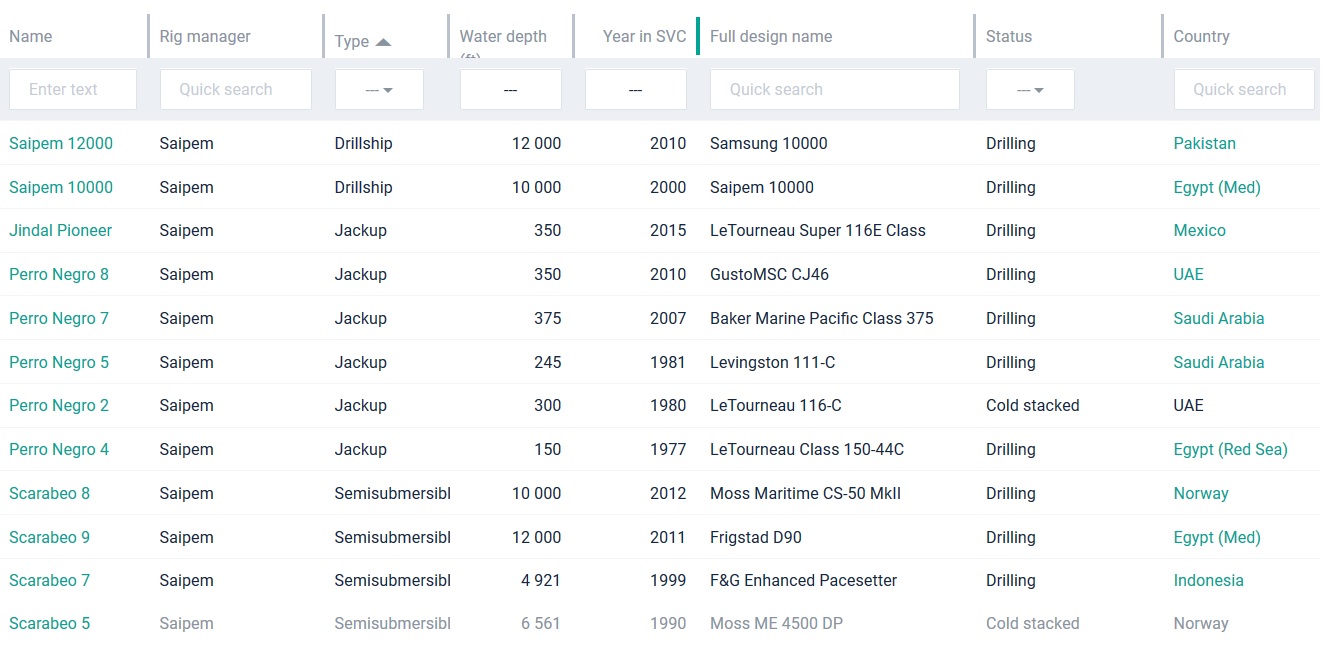Focus the Full design name search box

[x=834, y=90]
